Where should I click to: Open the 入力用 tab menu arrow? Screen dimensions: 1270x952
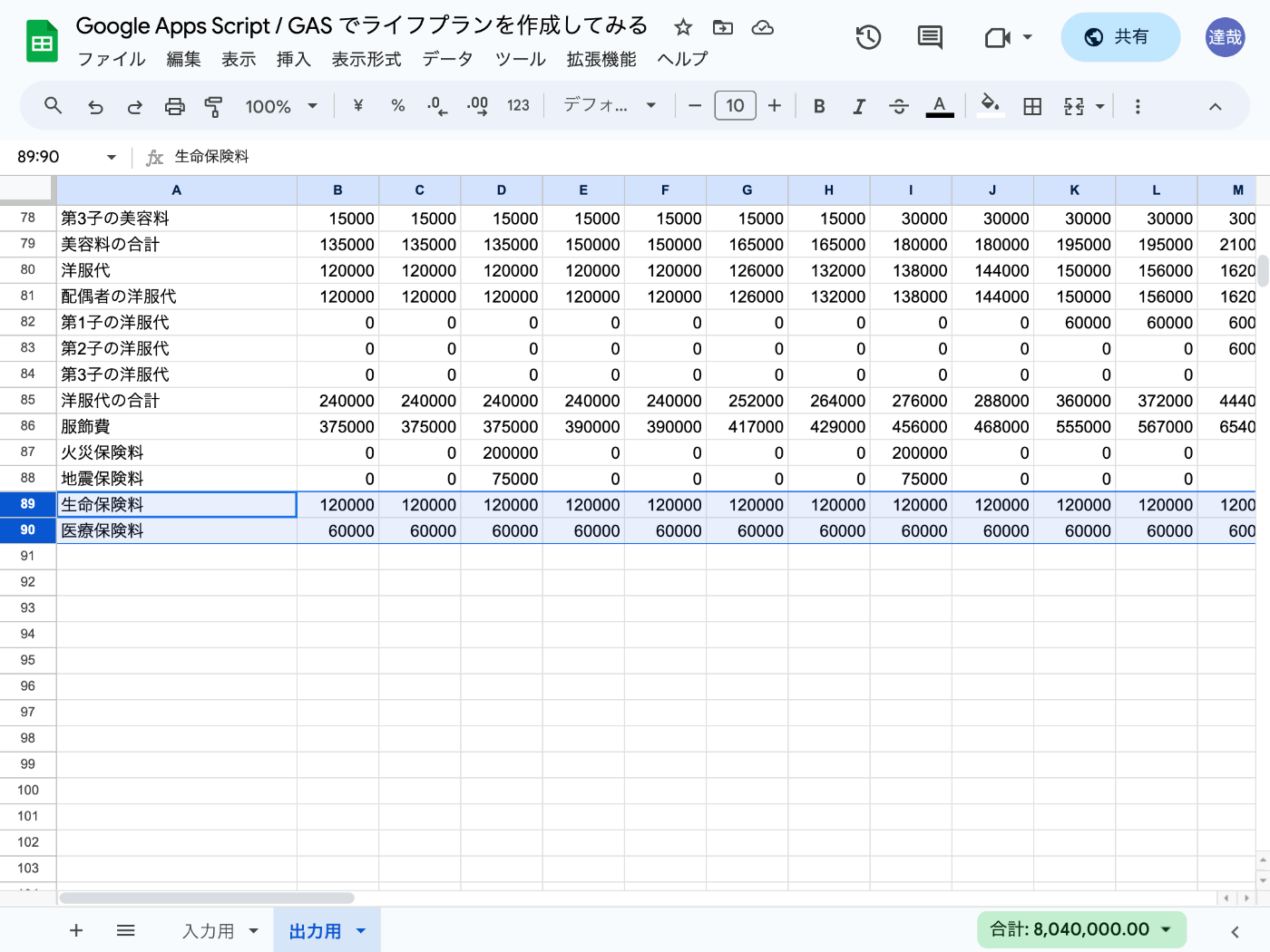coord(254,931)
